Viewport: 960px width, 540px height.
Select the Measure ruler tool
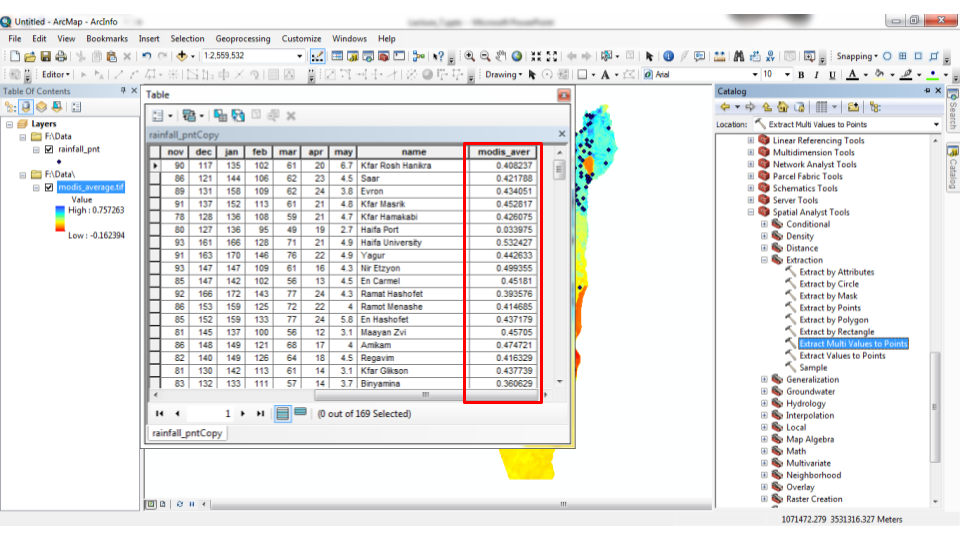[x=719, y=56]
